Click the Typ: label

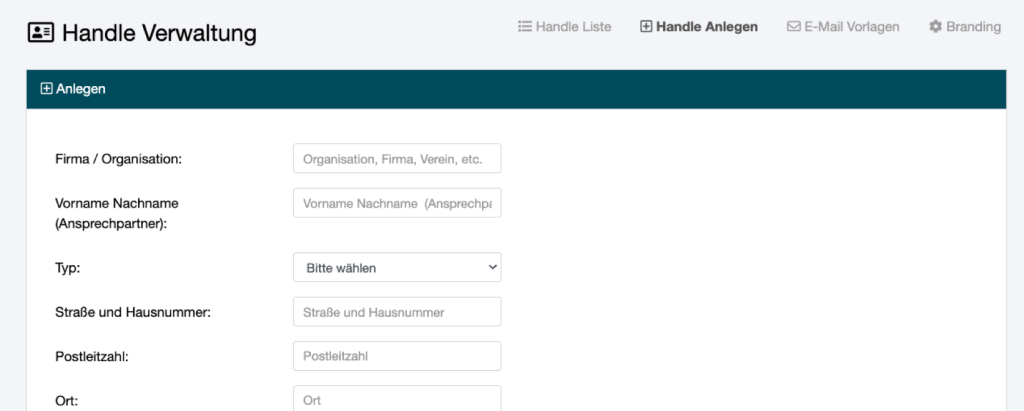tap(68, 268)
